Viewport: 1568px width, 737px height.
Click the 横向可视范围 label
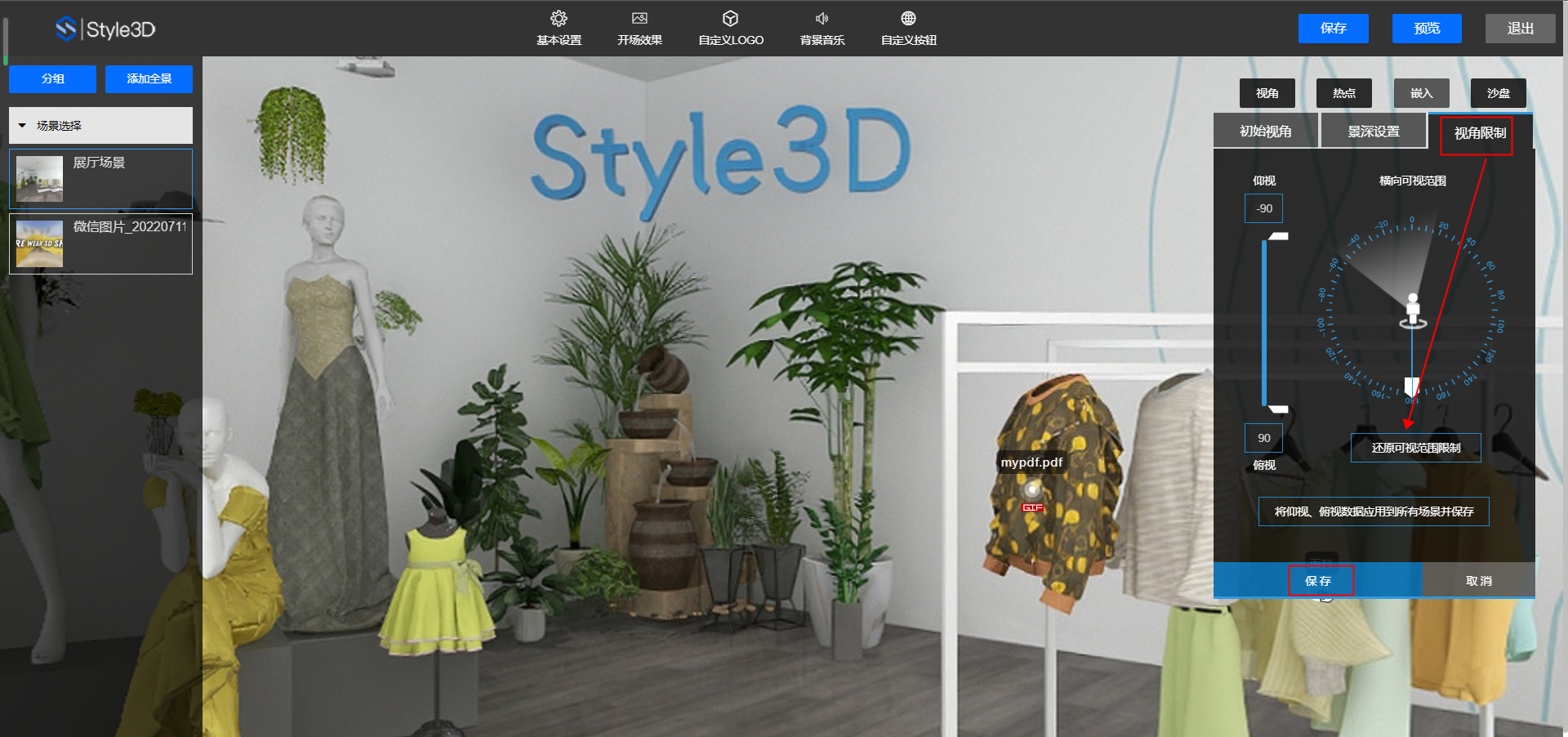click(x=1412, y=181)
